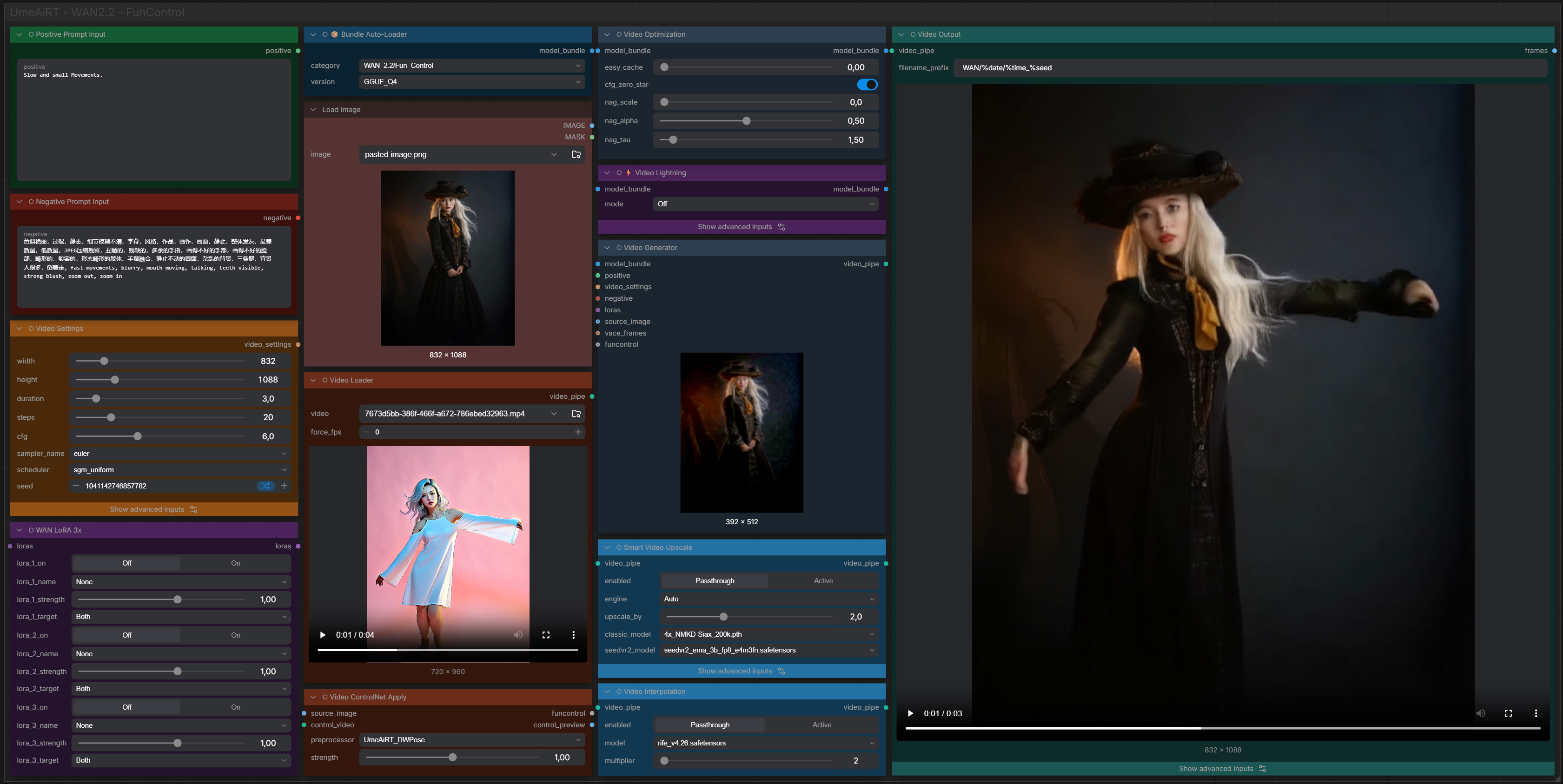Click the filename_prefix text field
The height and width of the screenshot is (784, 1563).
1250,68
